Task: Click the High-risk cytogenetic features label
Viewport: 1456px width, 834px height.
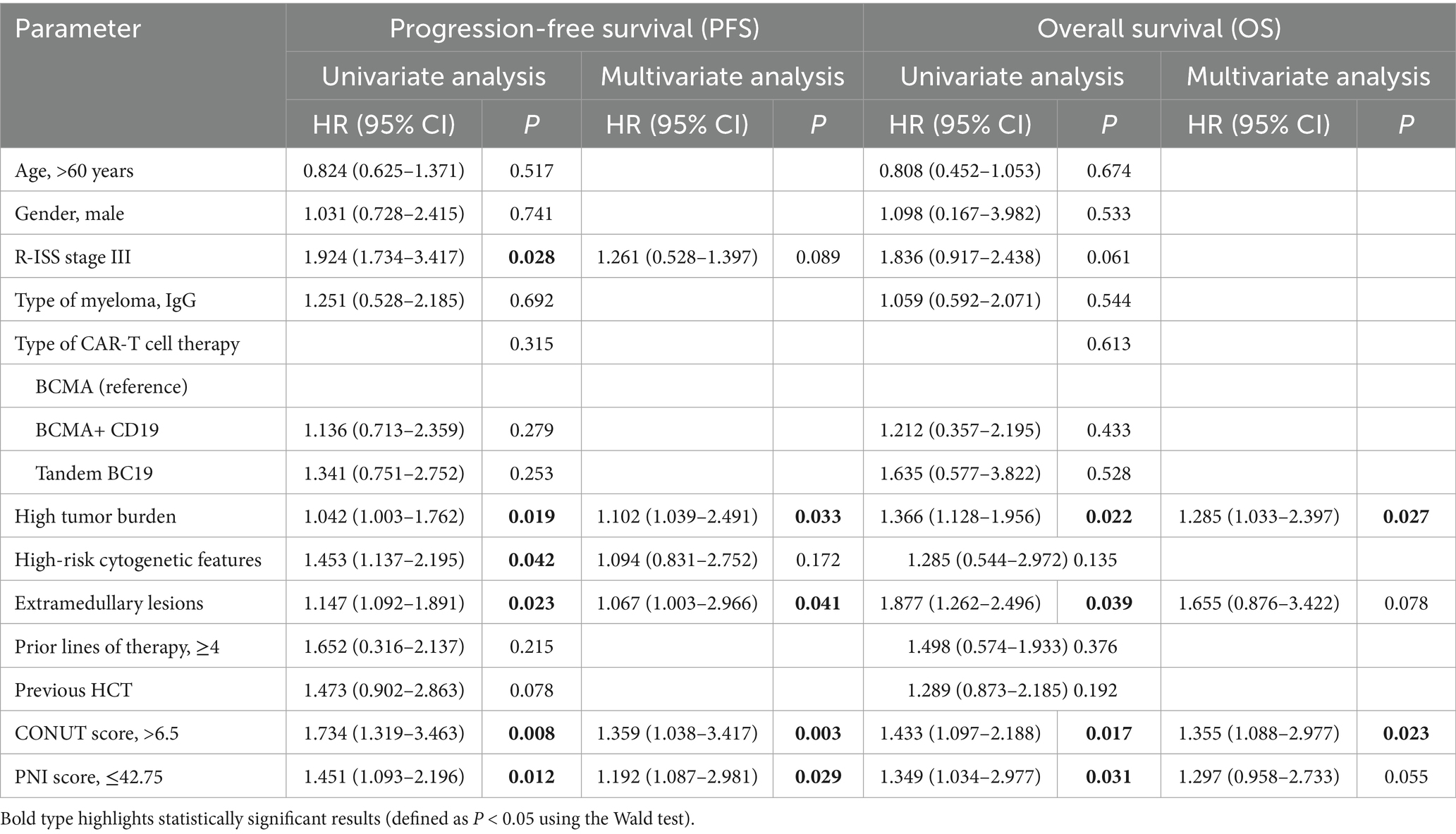Action: [137, 560]
